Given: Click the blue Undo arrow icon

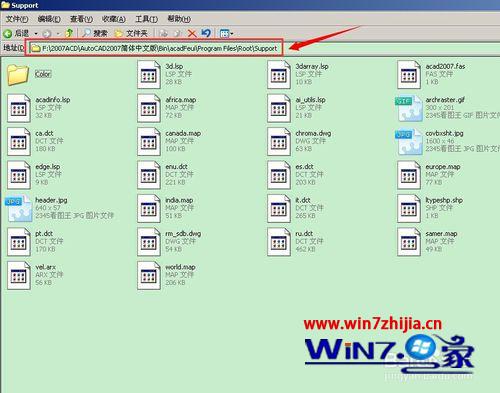Looking at the screenshot, I should click(206, 33).
